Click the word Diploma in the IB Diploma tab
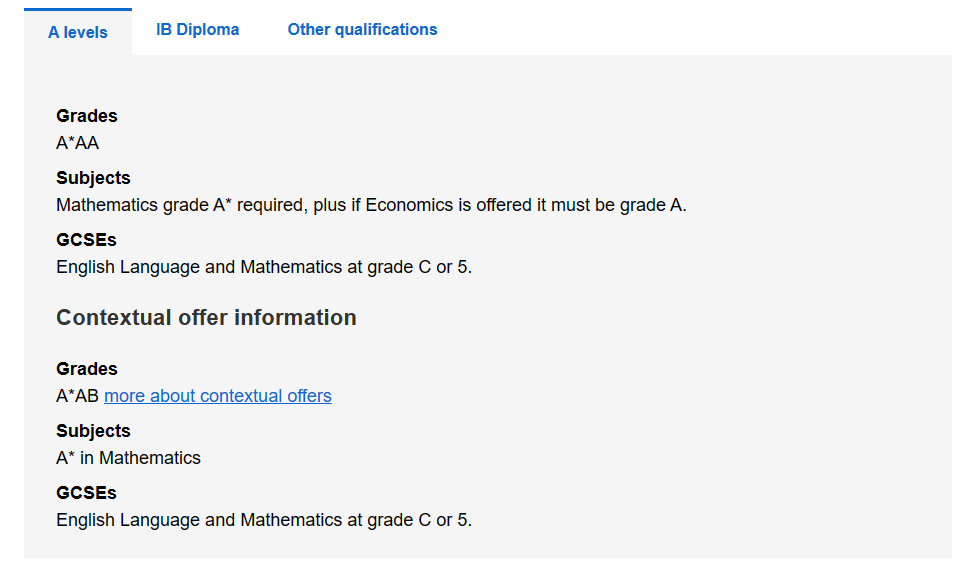Viewport: 974px width, 568px height. pos(207,30)
